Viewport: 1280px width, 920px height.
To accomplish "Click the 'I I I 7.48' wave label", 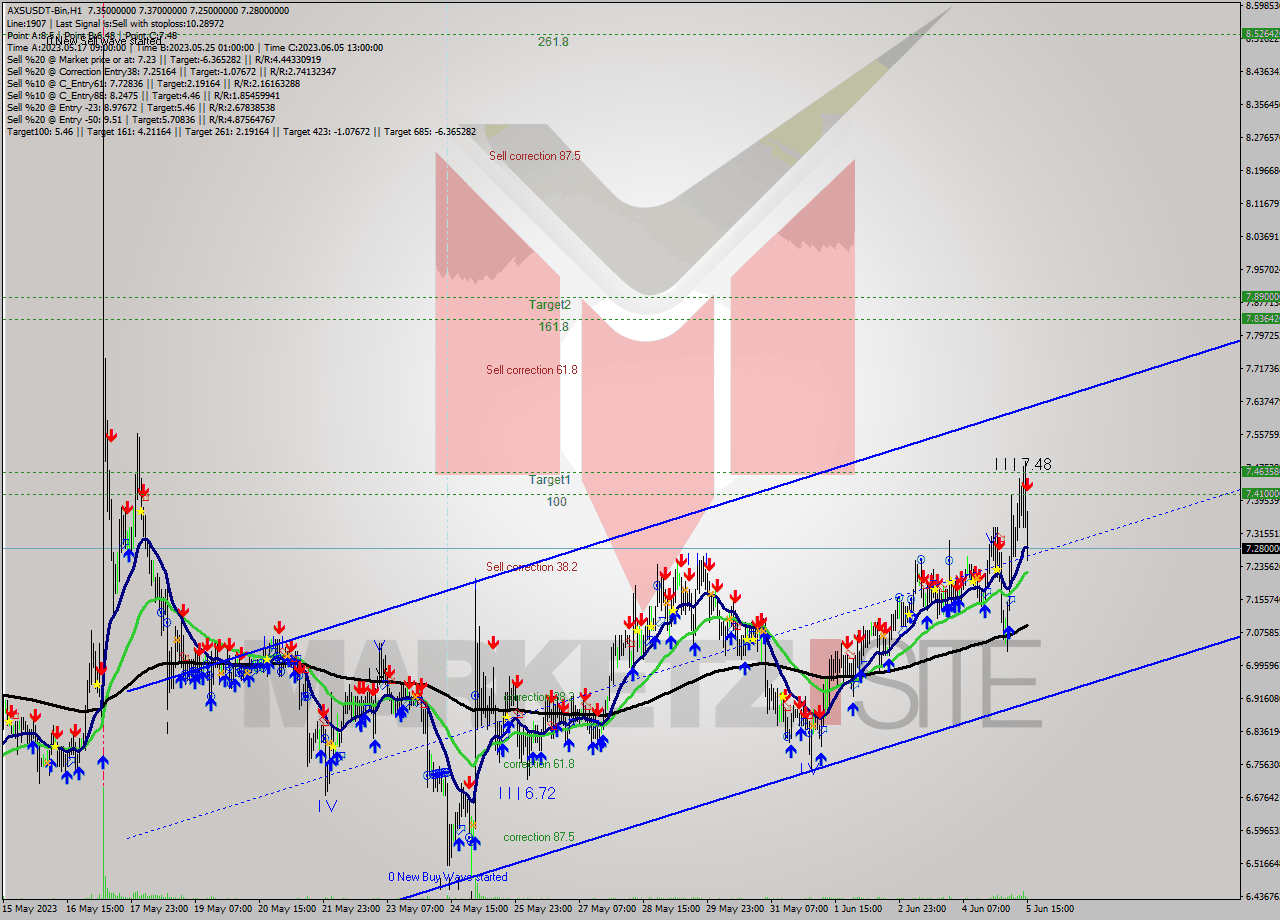I will (1022, 464).
